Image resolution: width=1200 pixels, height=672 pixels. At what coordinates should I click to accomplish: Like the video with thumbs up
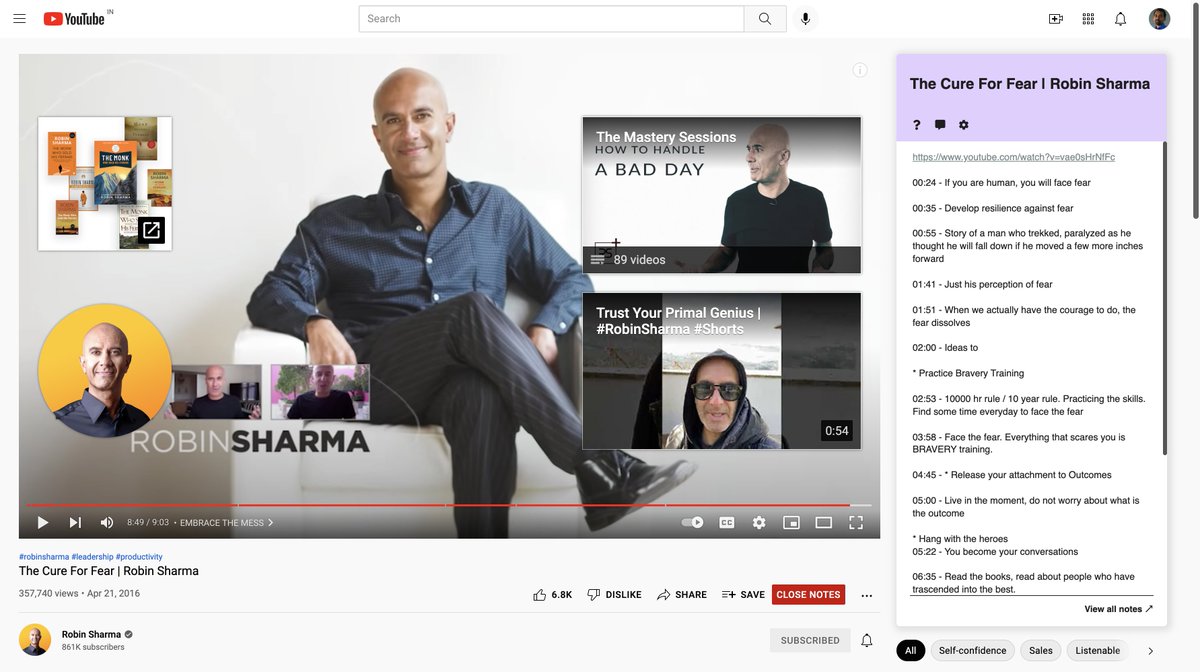tap(553, 595)
